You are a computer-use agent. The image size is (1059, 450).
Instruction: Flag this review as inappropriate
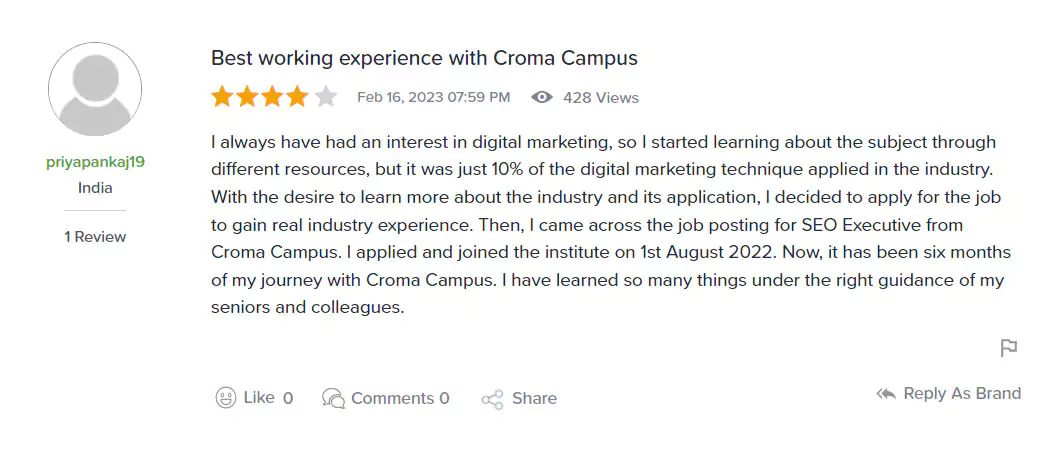tap(1009, 348)
